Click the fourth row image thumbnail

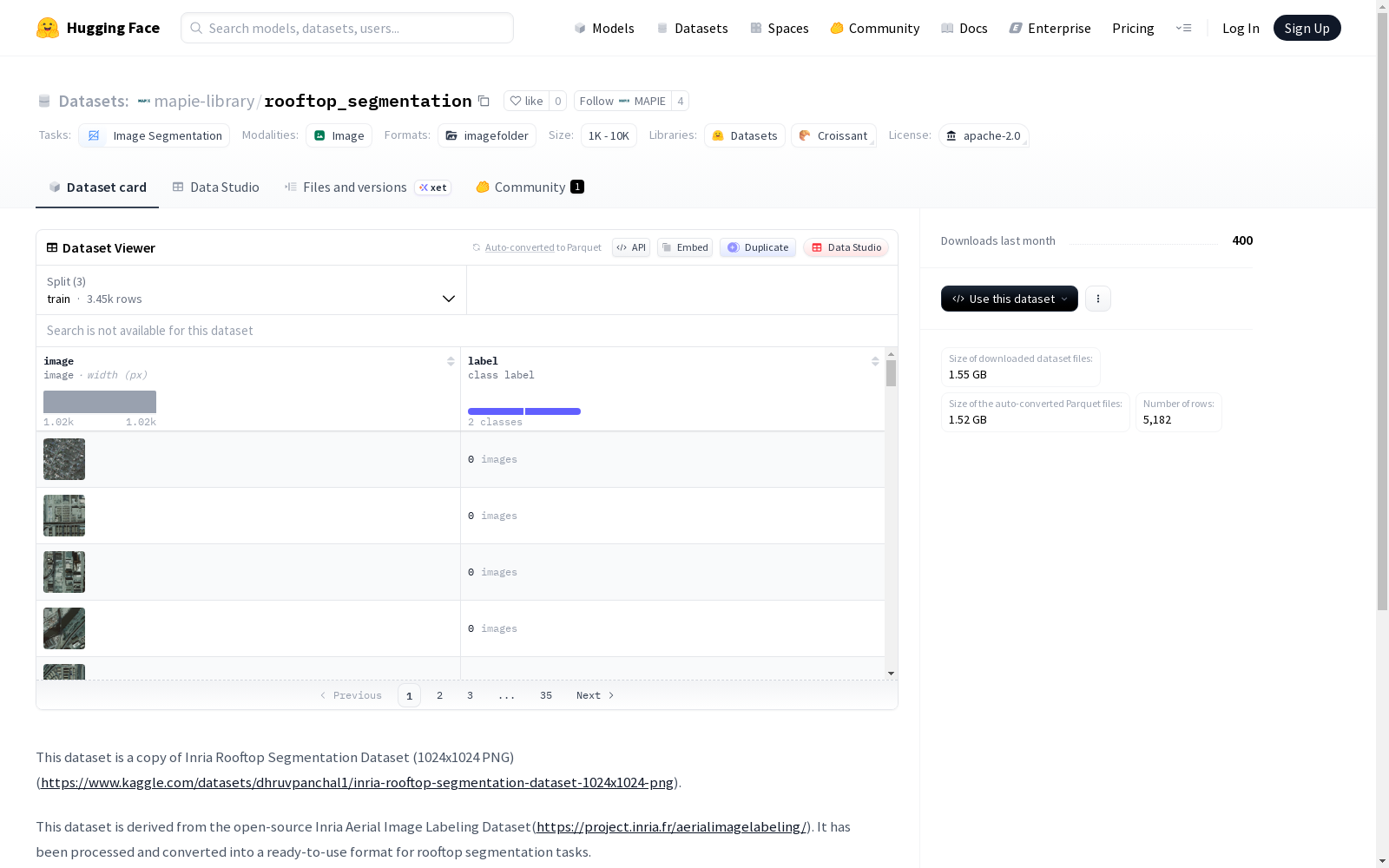pos(64,628)
